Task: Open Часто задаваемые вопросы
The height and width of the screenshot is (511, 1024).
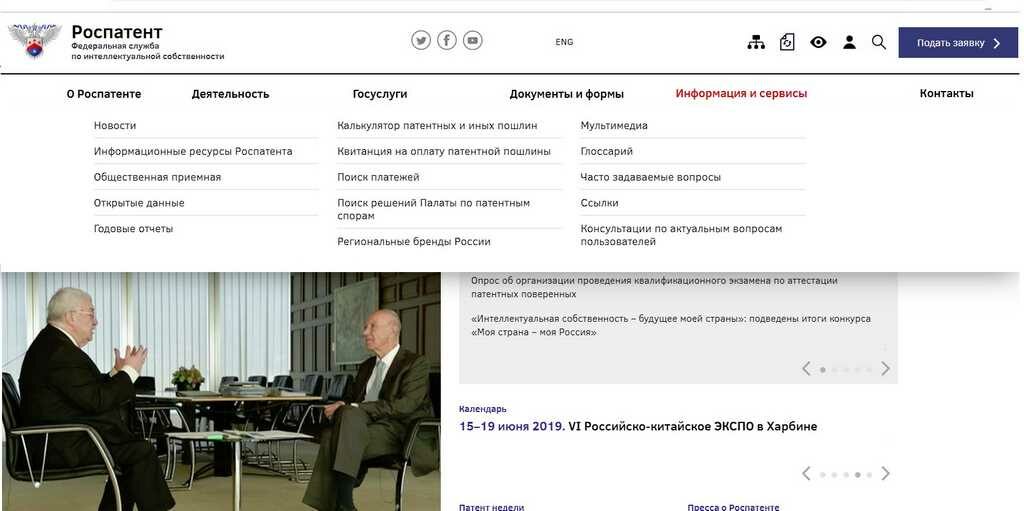Action: (x=651, y=177)
